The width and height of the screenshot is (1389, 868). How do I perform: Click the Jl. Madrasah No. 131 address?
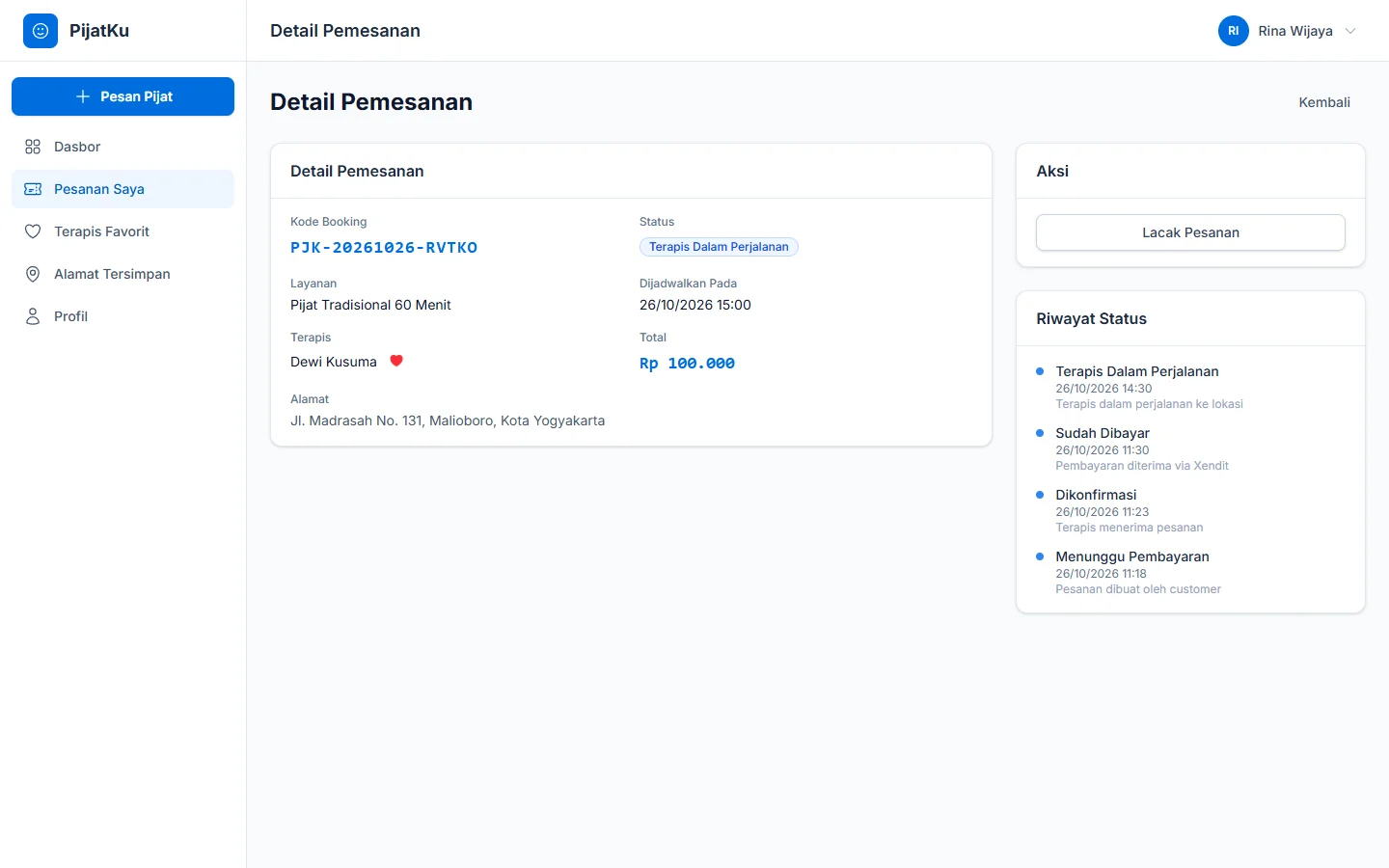pos(448,420)
